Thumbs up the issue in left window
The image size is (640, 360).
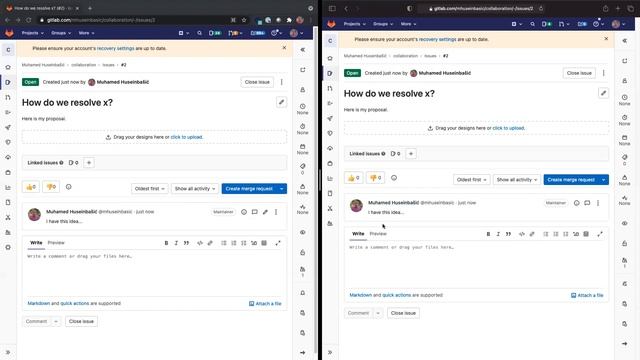pos(31,187)
